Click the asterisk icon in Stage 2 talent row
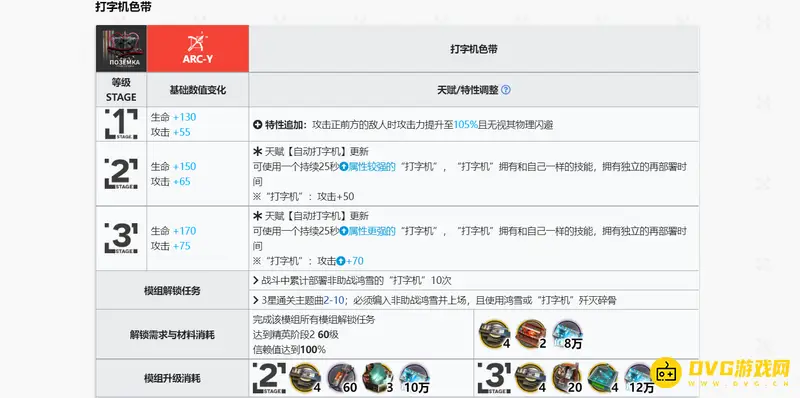 point(258,152)
